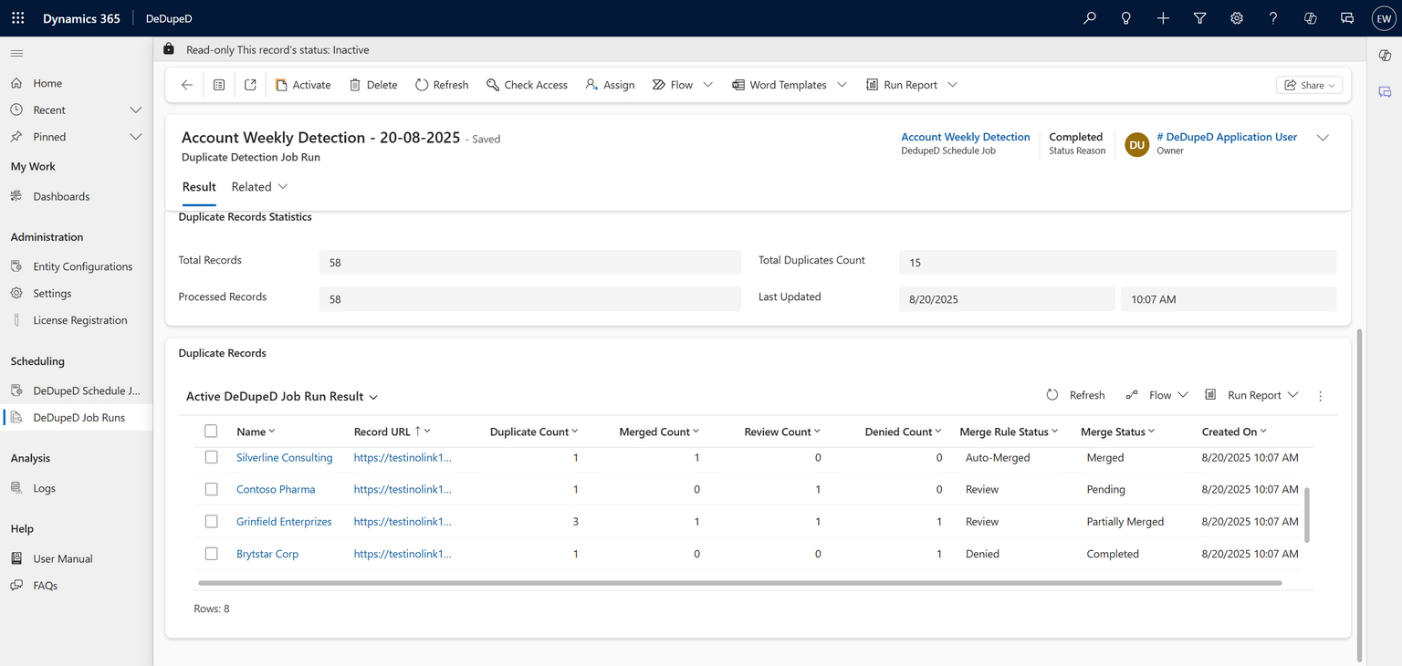
Task: Tick the Contoso Pharma row checkbox
Action: (x=211, y=489)
